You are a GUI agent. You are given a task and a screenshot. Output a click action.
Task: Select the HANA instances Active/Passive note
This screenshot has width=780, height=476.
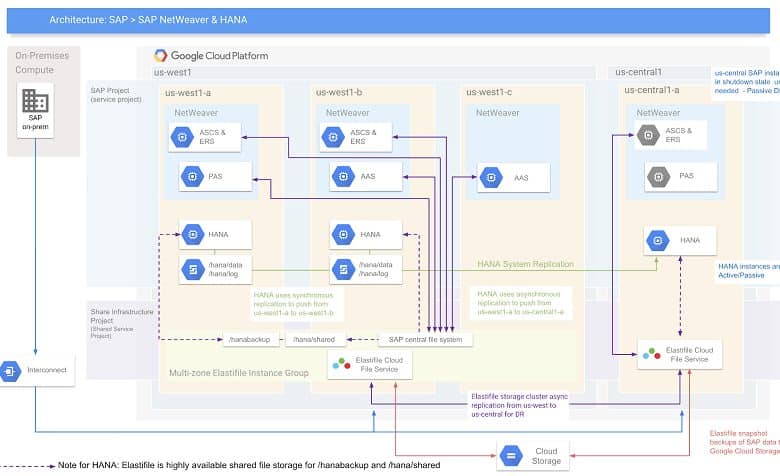coord(749,271)
